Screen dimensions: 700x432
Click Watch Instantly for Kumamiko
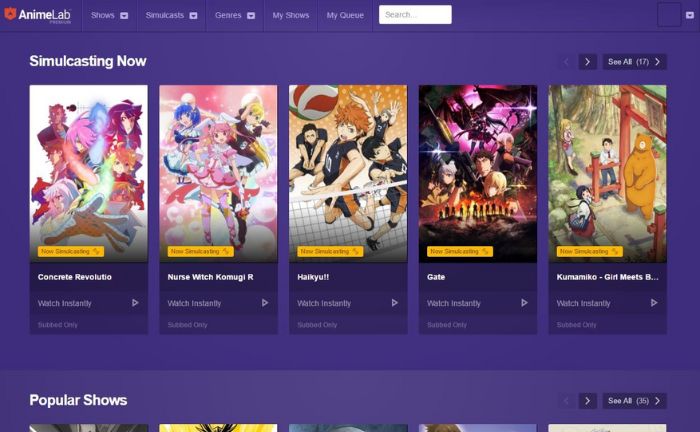(583, 303)
